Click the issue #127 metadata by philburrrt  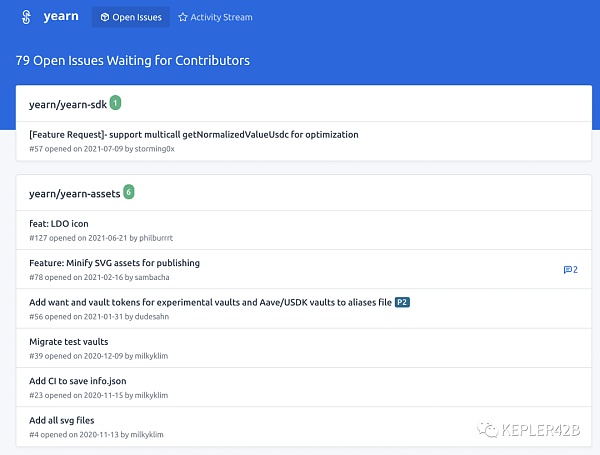(101, 238)
